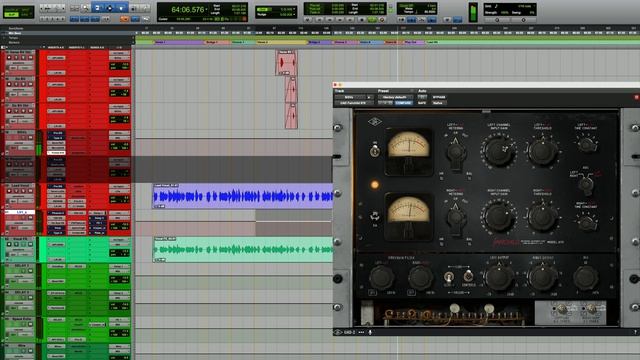Click the Markers ruler label
This screenshot has width=640, height=360.
[14, 42]
